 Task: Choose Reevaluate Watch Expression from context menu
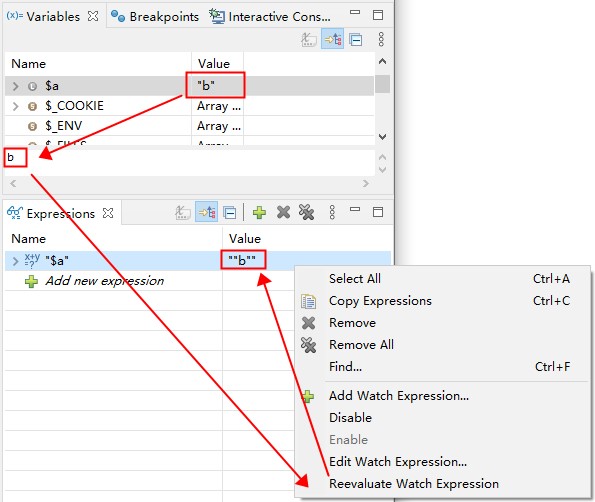tap(414, 484)
